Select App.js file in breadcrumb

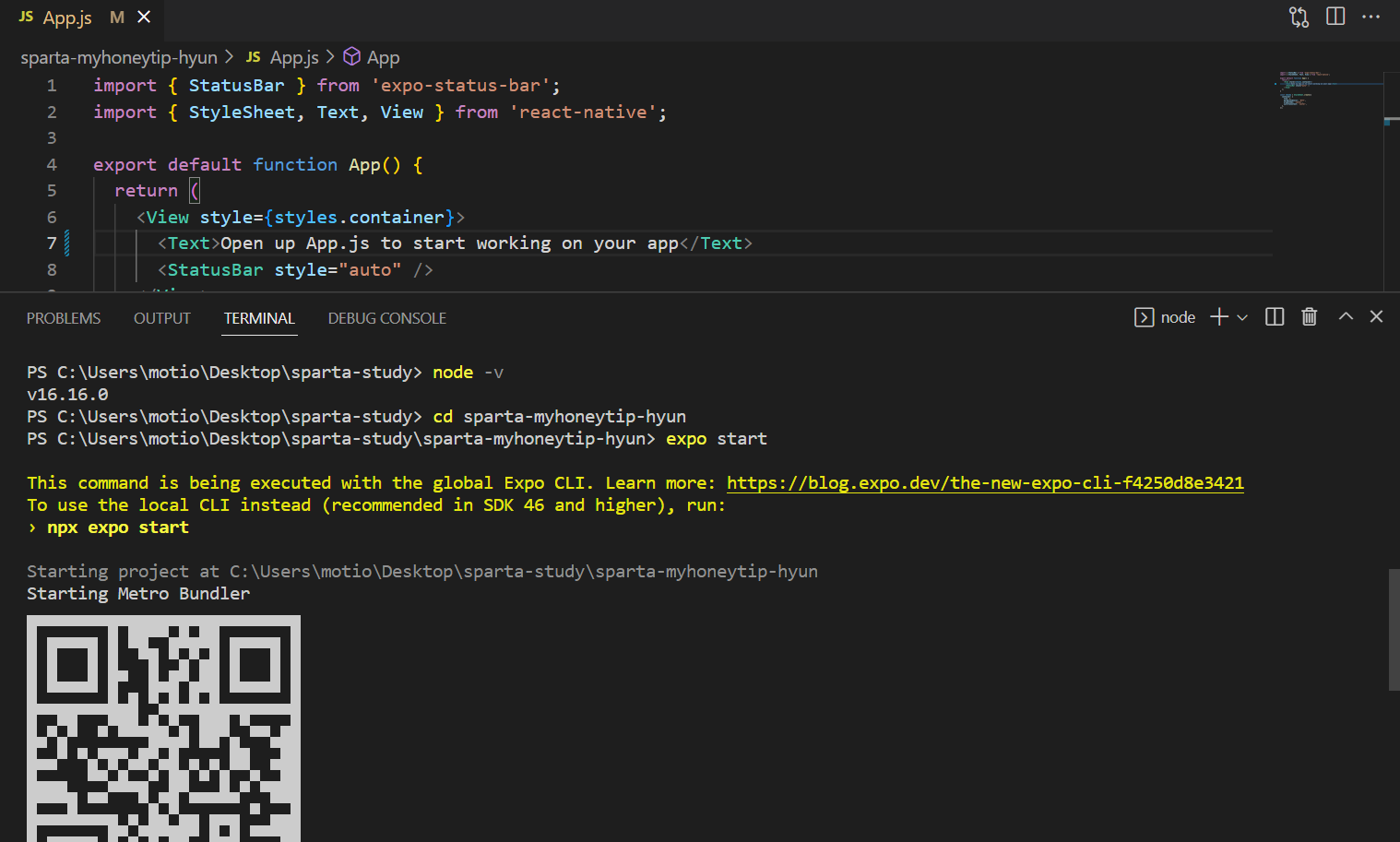coord(294,57)
